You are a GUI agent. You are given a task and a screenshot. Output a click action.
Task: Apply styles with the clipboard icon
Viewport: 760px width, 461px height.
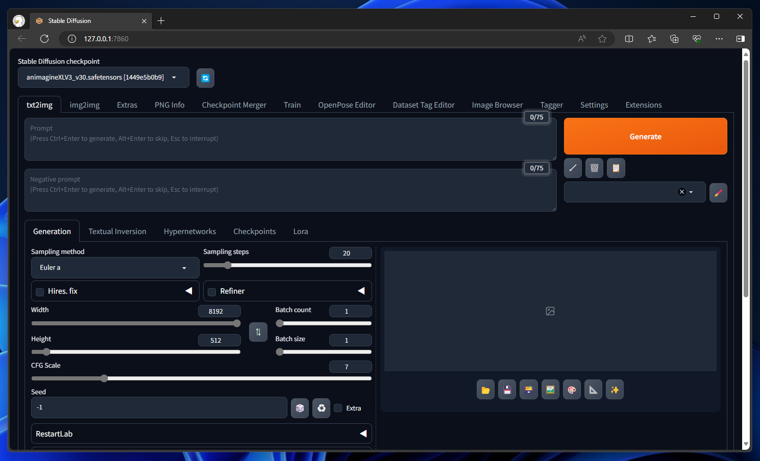tap(616, 168)
